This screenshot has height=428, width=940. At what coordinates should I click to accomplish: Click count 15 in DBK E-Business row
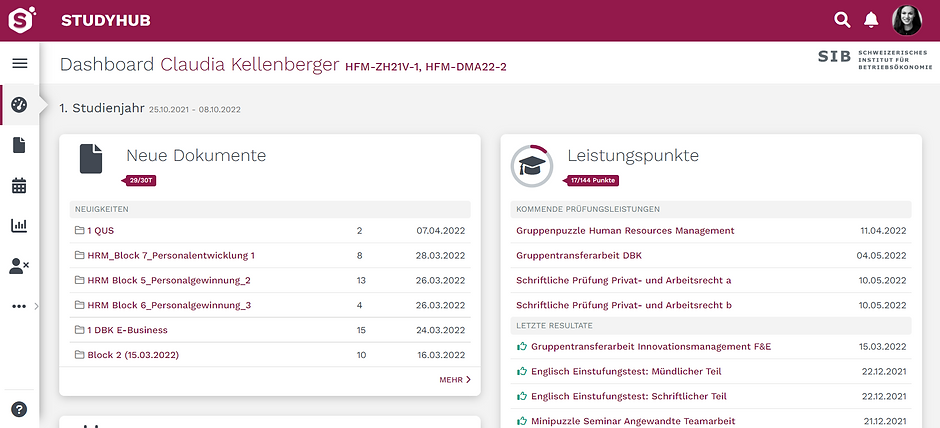click(x=361, y=330)
